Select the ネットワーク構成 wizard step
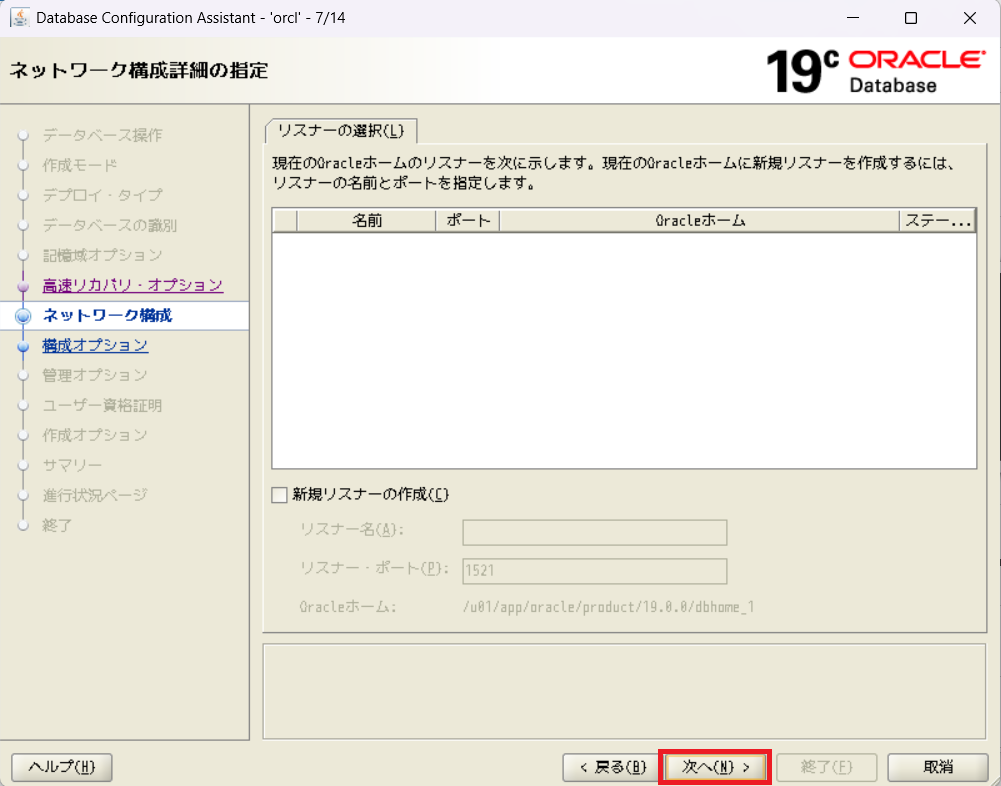This screenshot has width=1001, height=786. pos(107,316)
